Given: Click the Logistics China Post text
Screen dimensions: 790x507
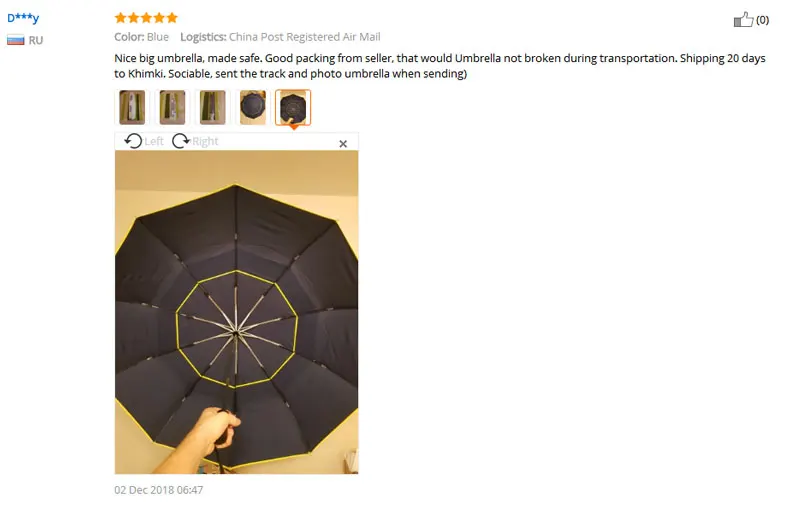Looking at the screenshot, I should coord(280,37).
